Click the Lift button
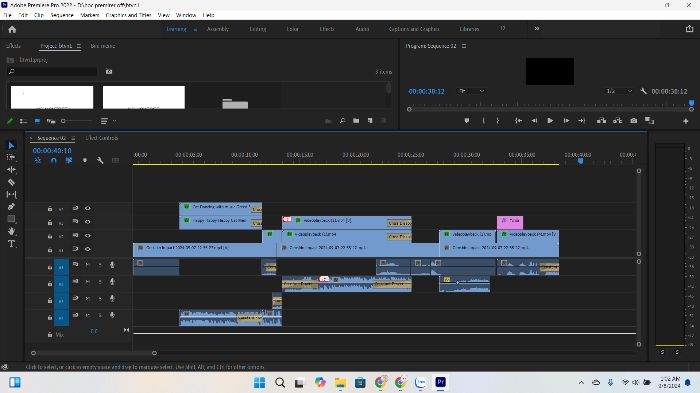Viewport: 700px width, 393px height. point(601,121)
